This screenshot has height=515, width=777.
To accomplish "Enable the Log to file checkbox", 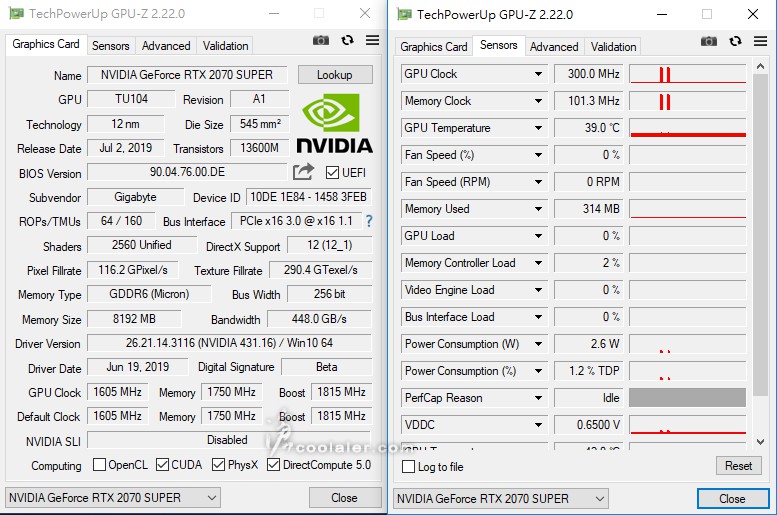I will pyautogui.click(x=408, y=466).
